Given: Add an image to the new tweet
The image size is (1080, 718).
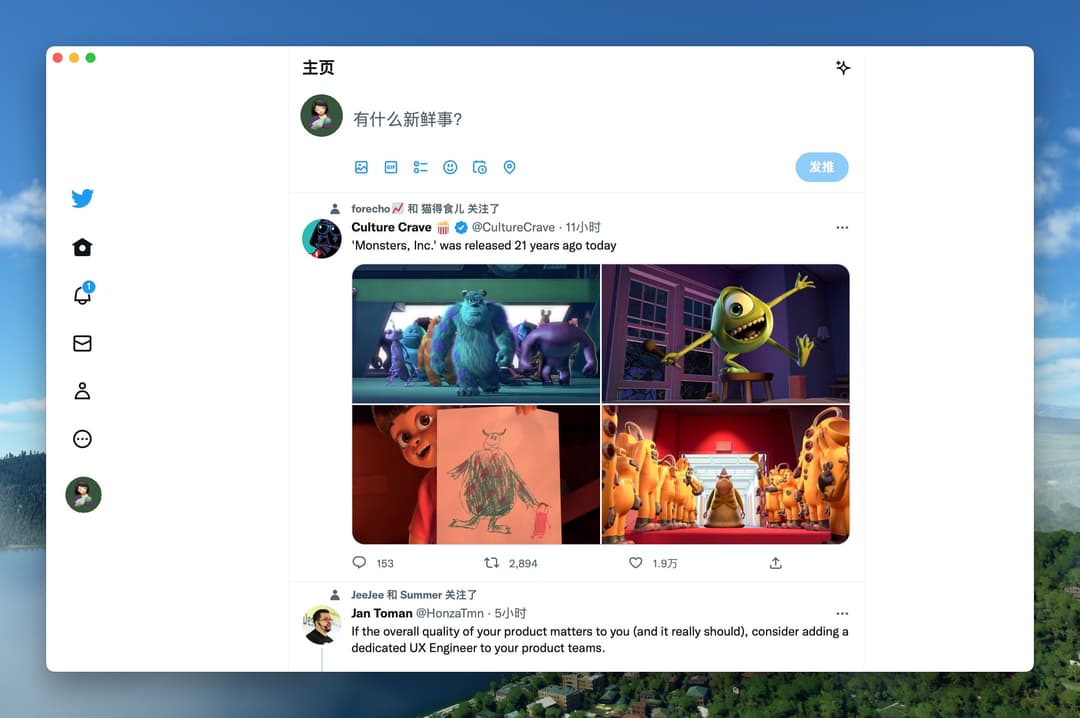Looking at the screenshot, I should click(362, 167).
